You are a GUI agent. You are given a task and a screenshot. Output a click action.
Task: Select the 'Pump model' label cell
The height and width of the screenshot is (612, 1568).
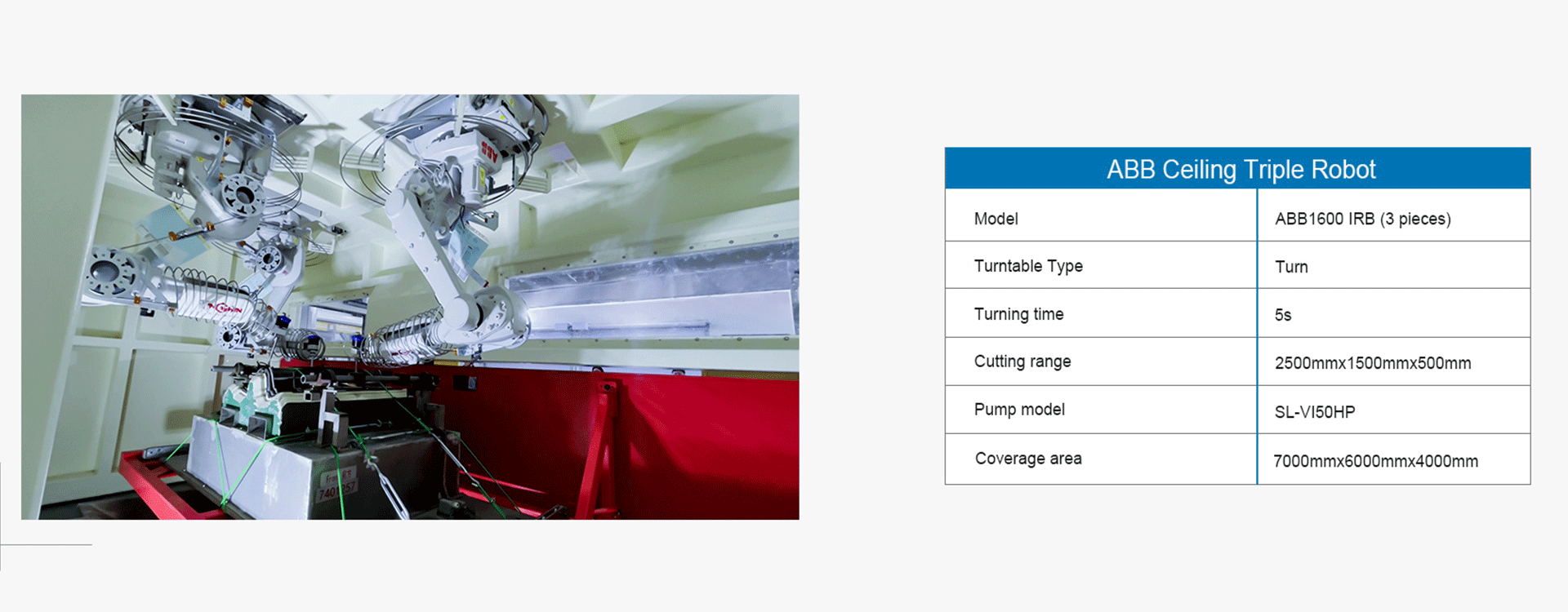1101,410
